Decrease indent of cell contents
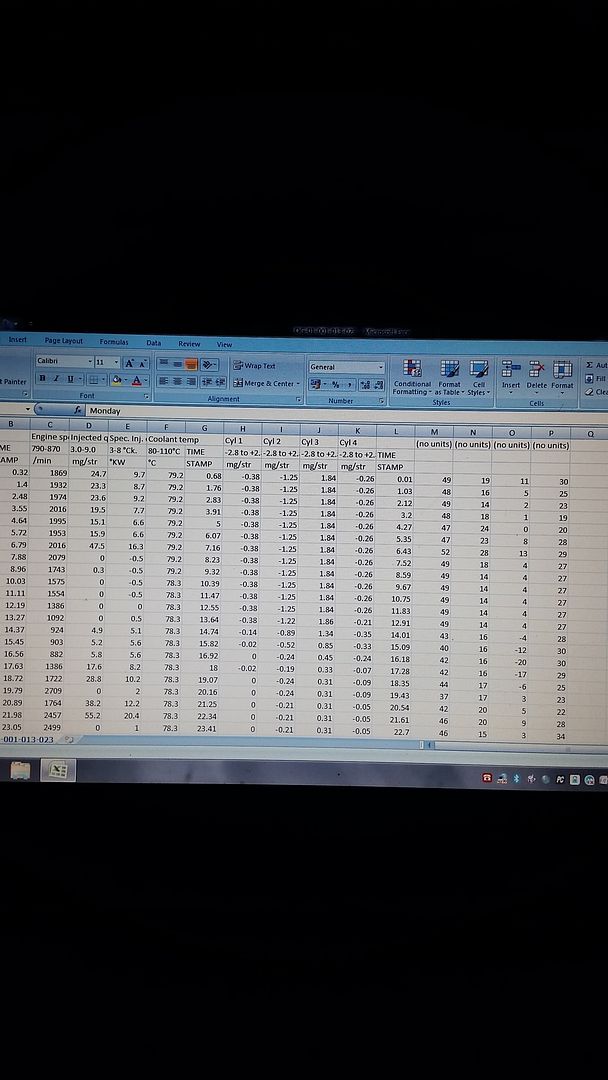Viewport: 608px width, 1080px height. pyautogui.click(x=205, y=382)
